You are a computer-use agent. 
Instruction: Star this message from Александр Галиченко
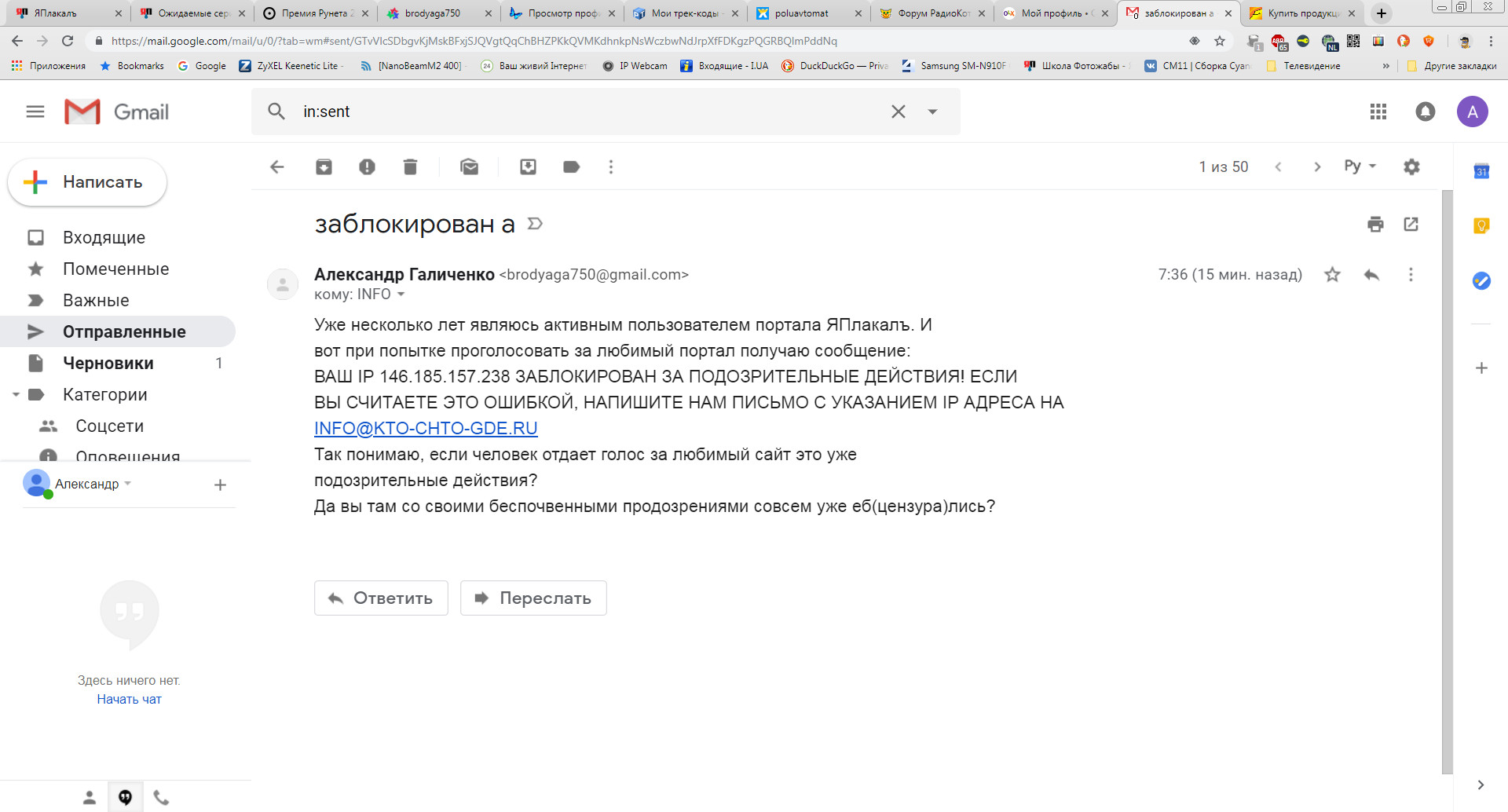pyautogui.click(x=1332, y=275)
